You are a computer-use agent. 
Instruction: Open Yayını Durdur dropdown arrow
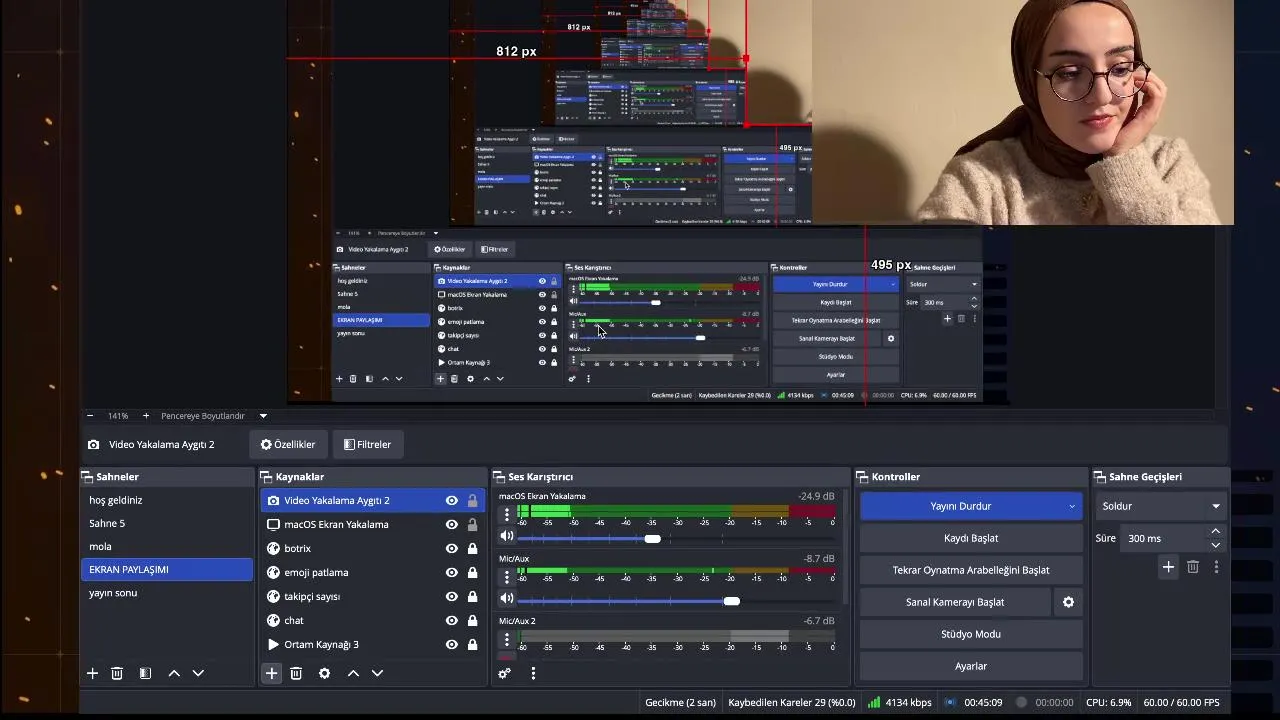(1071, 506)
